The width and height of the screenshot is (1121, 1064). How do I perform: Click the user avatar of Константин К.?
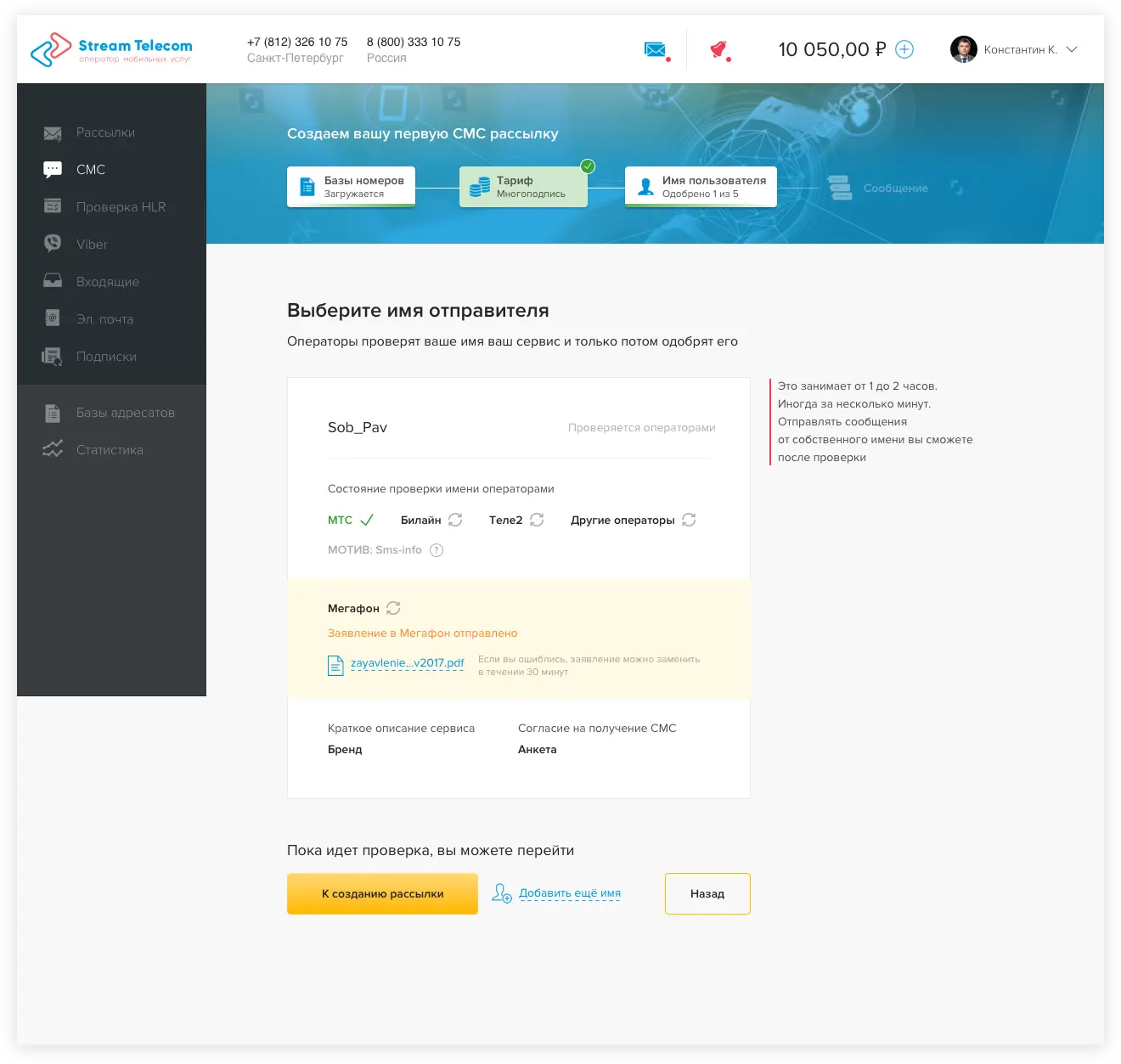click(964, 49)
